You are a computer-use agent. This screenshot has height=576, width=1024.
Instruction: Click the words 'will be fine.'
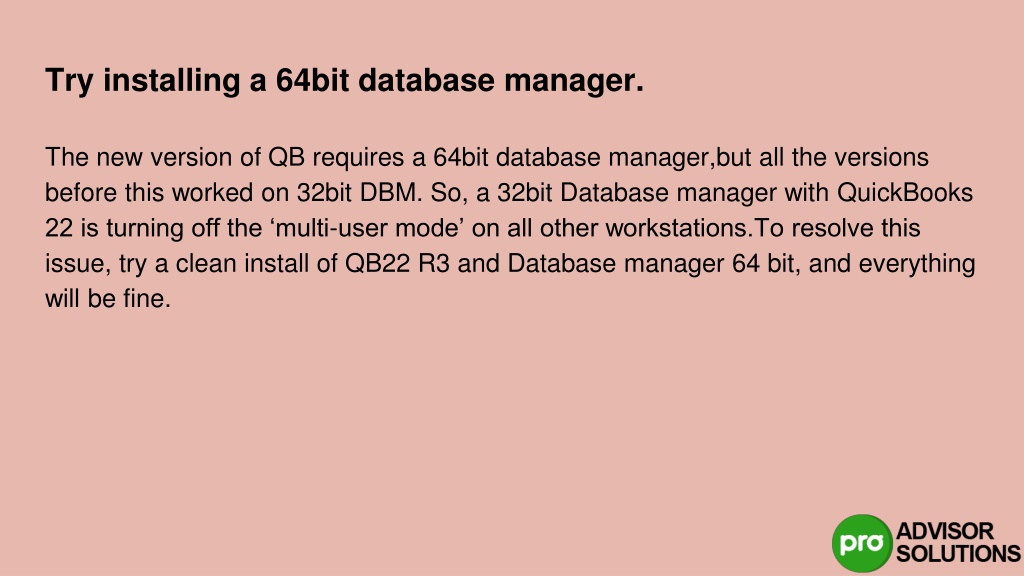[108, 298]
